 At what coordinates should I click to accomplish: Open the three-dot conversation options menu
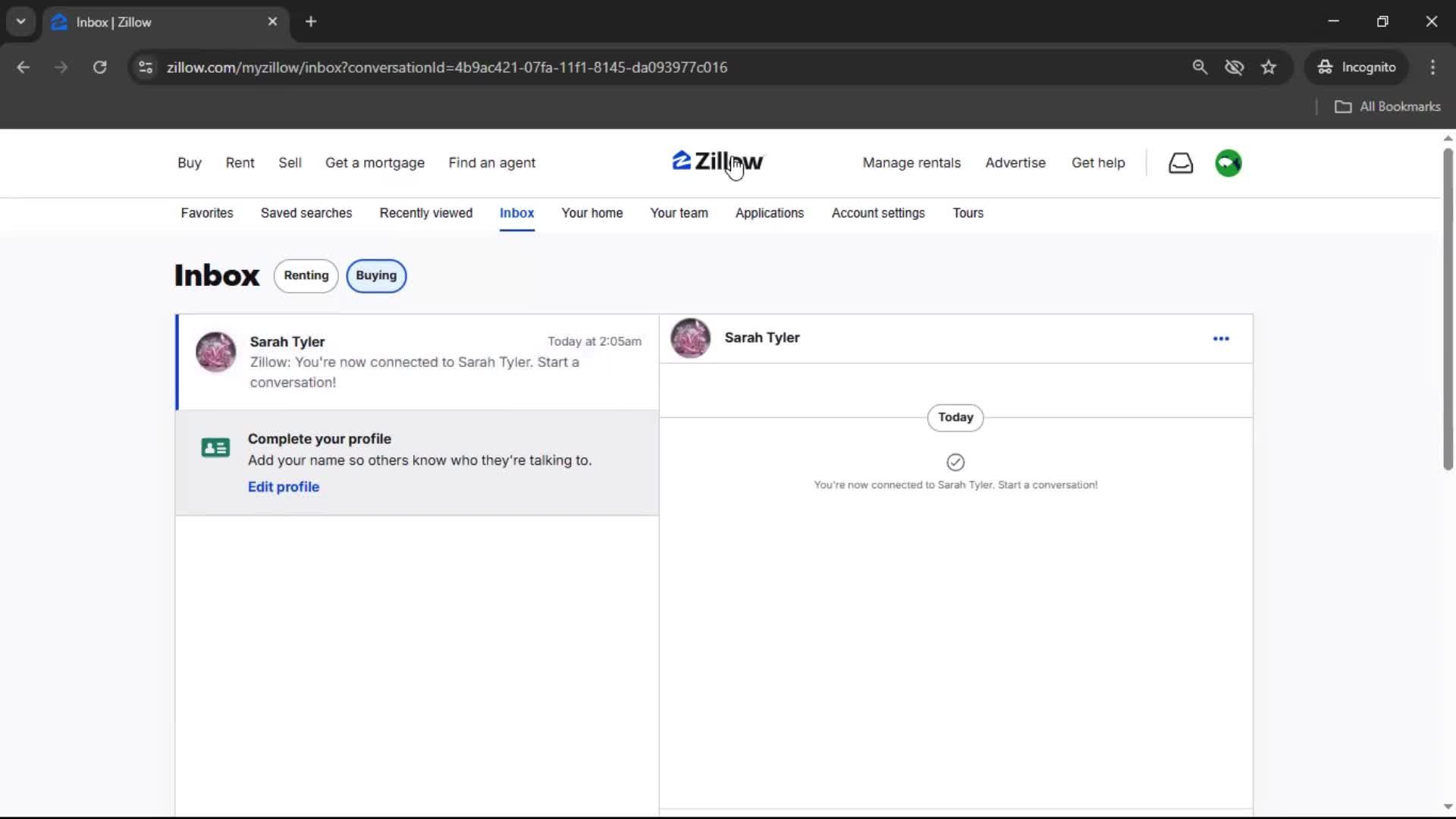pyautogui.click(x=1221, y=338)
